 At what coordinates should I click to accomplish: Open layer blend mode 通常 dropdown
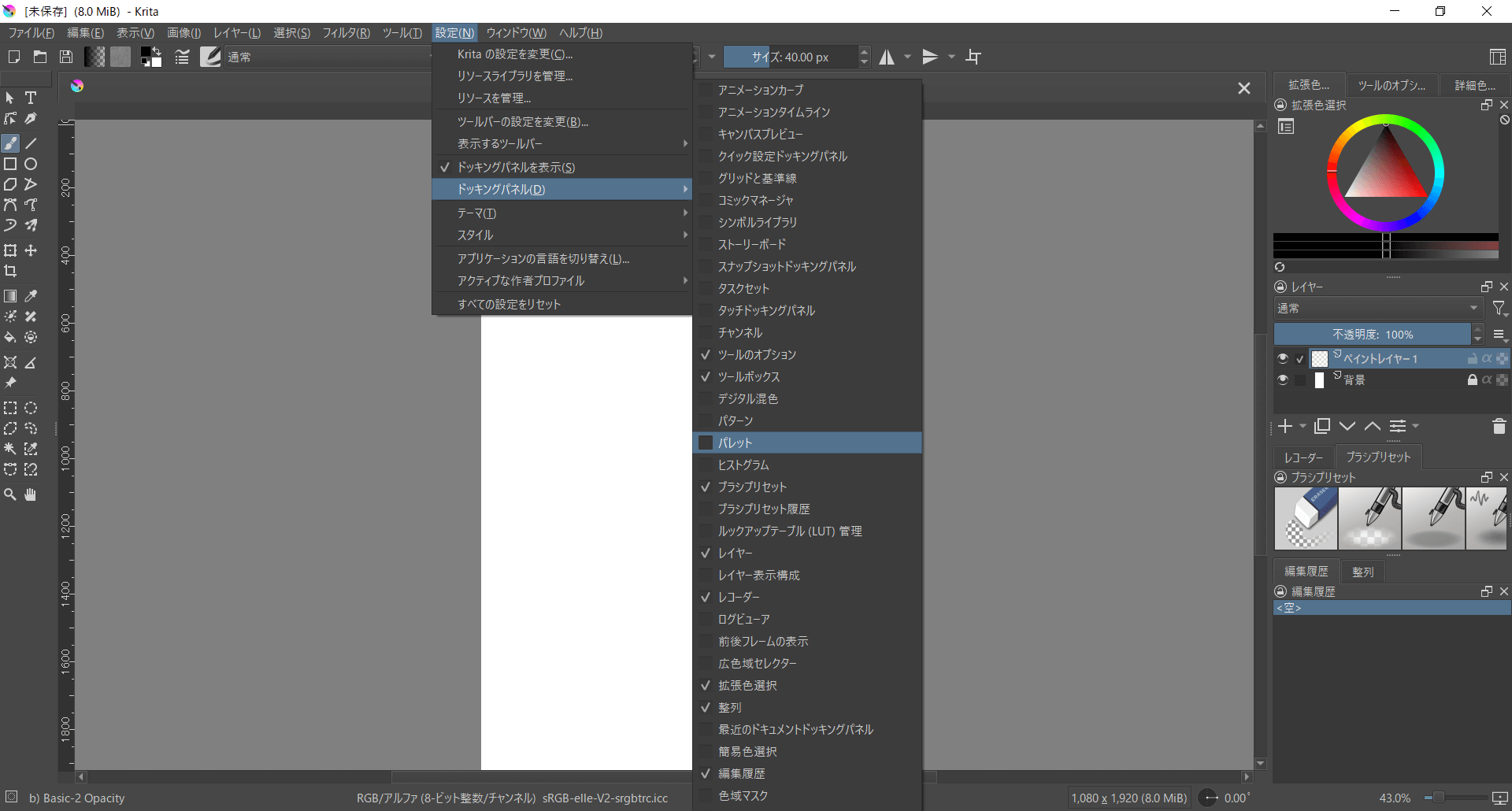[1378, 308]
